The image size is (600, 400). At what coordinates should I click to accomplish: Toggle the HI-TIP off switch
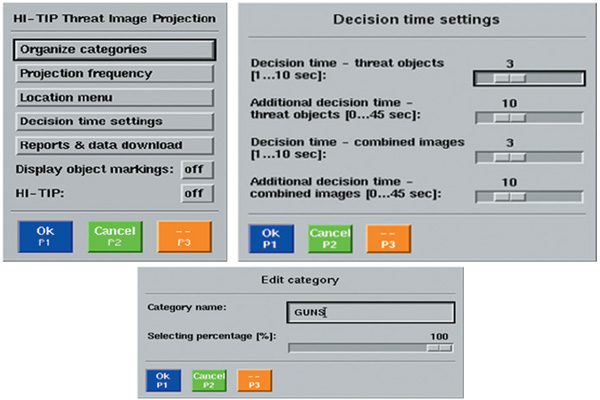198,193
